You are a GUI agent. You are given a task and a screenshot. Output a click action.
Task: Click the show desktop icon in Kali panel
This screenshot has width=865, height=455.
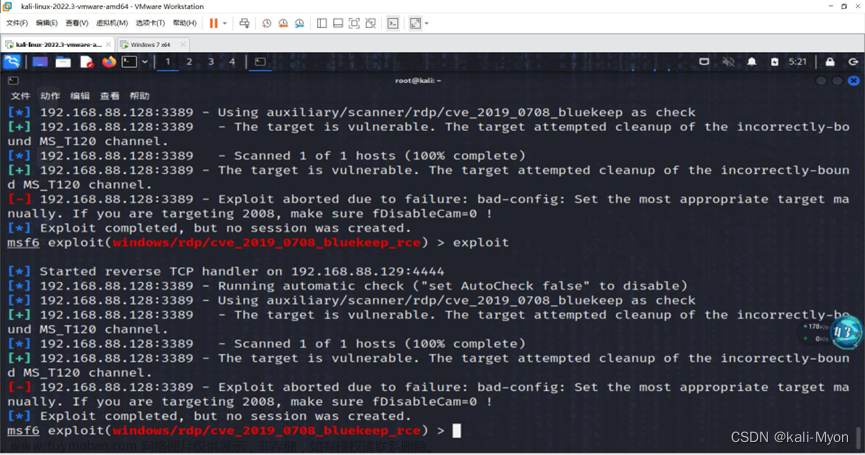click(40, 62)
